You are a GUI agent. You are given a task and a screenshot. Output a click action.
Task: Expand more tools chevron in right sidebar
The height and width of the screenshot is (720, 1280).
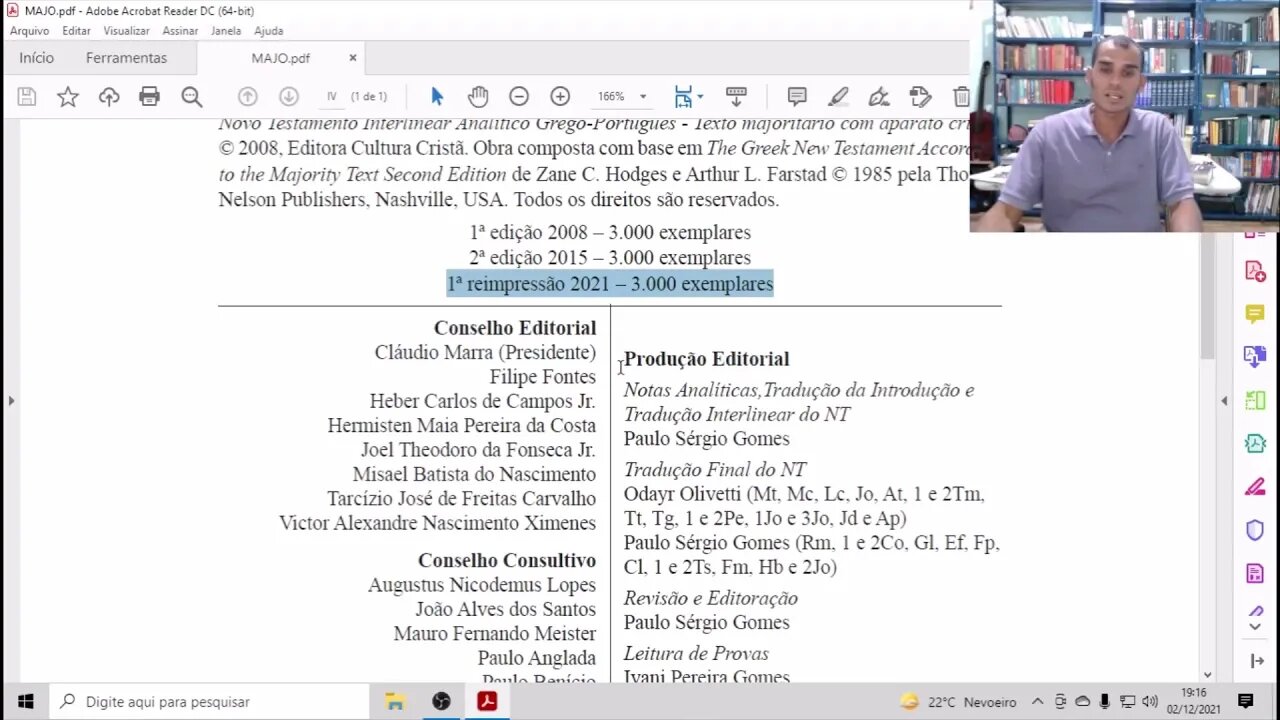coord(1255,626)
